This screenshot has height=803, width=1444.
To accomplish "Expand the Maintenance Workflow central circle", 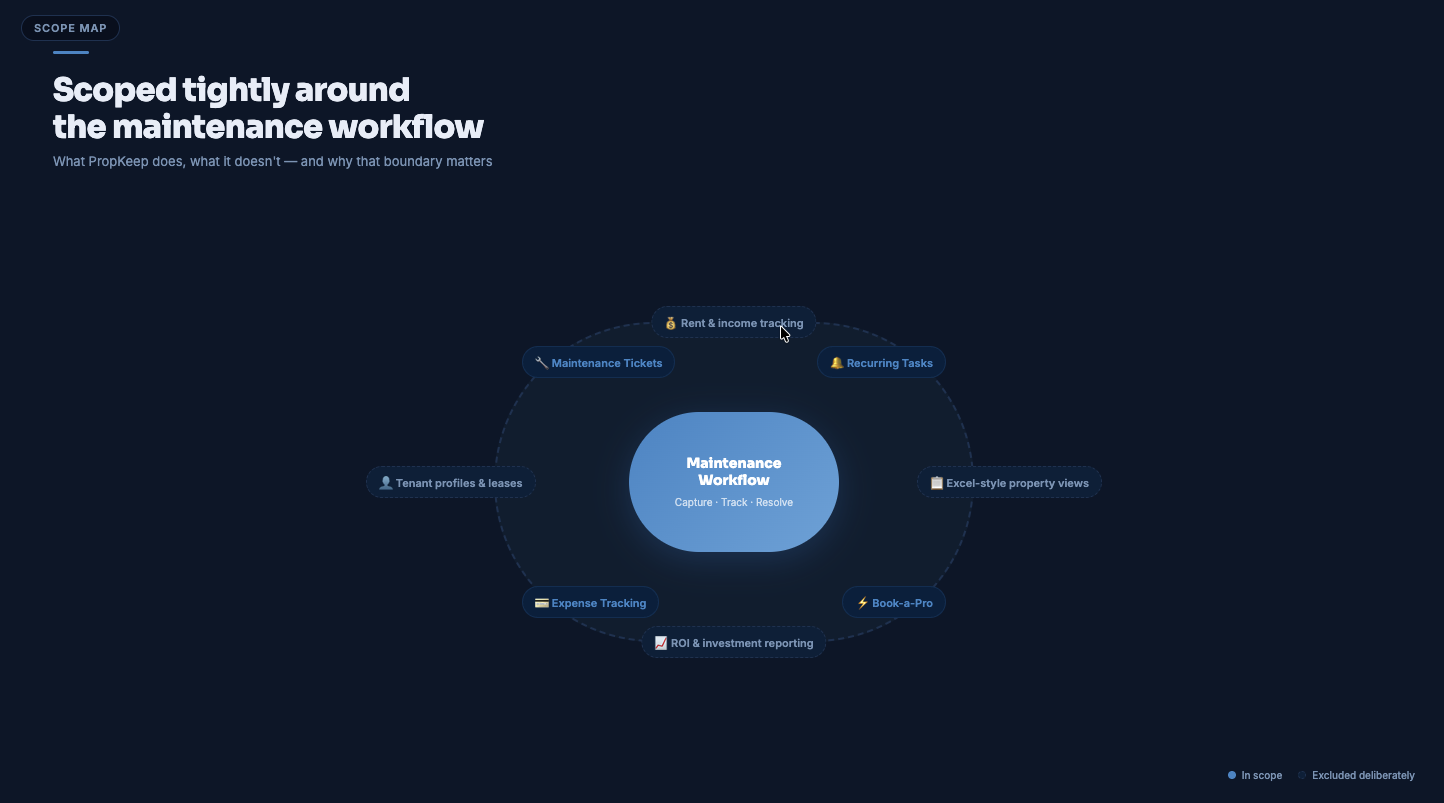I will click(x=733, y=482).
